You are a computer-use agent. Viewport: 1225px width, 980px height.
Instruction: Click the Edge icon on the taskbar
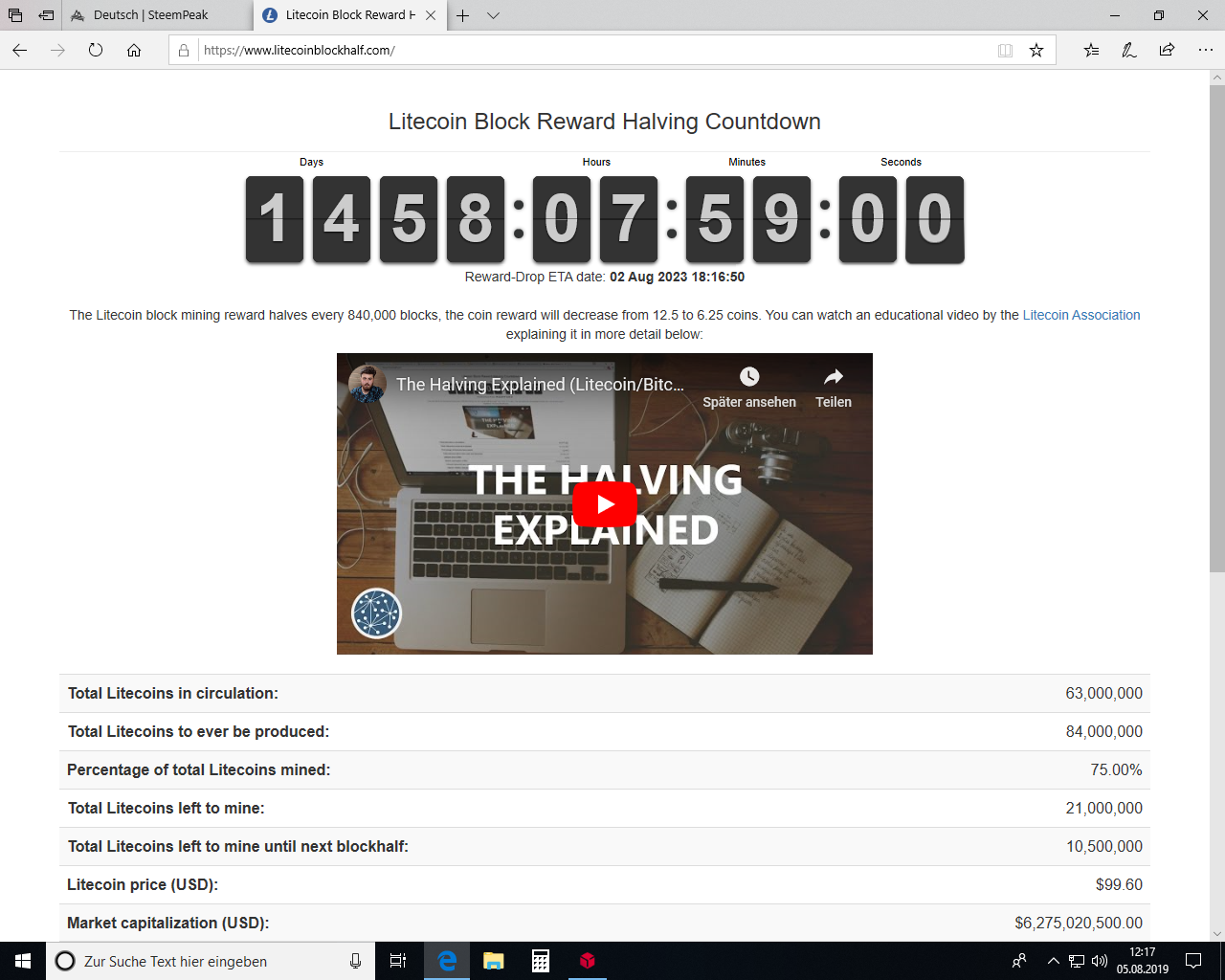click(446, 961)
